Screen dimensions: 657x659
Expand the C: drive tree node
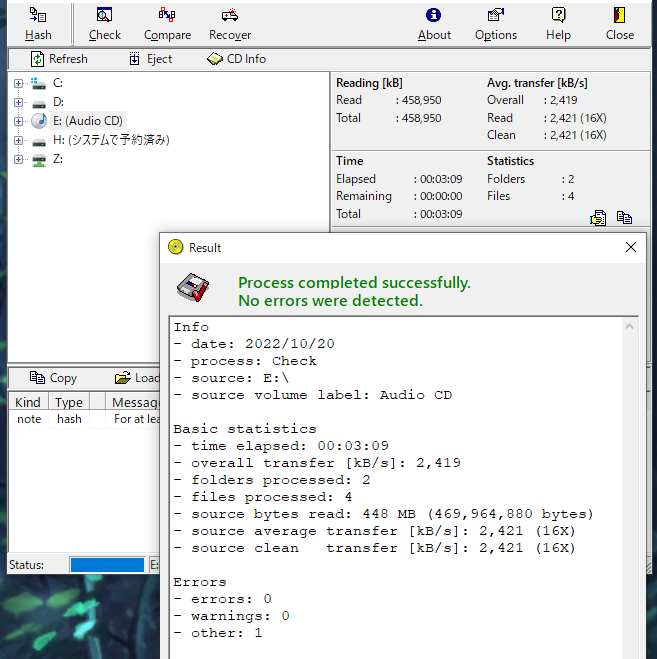pos(19,83)
